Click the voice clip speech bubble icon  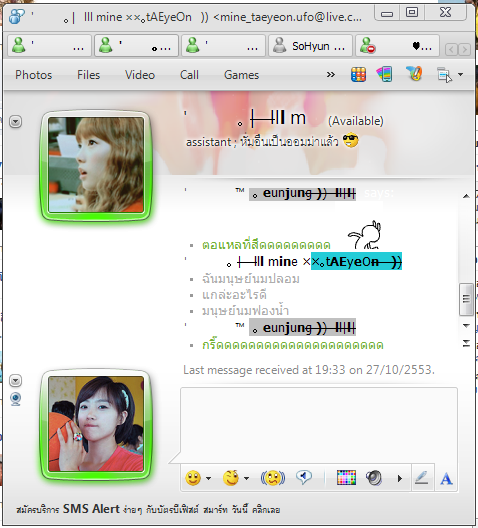pyautogui.click(x=304, y=477)
